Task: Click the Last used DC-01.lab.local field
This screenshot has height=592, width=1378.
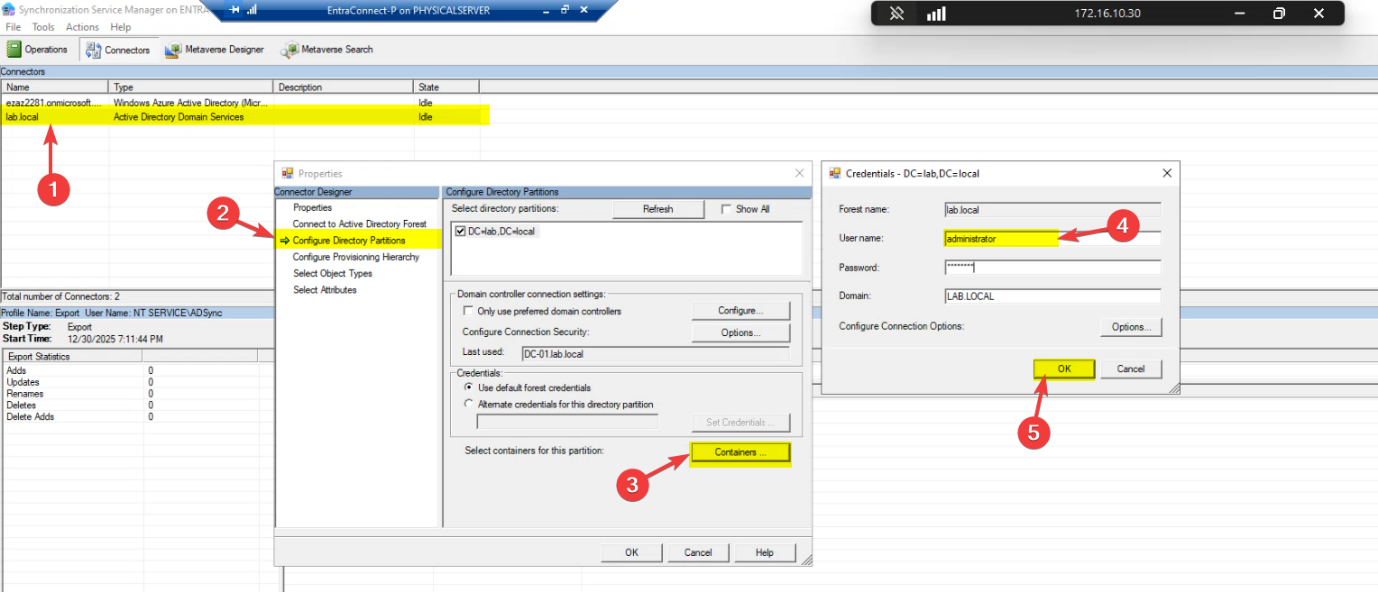Action: (x=655, y=354)
